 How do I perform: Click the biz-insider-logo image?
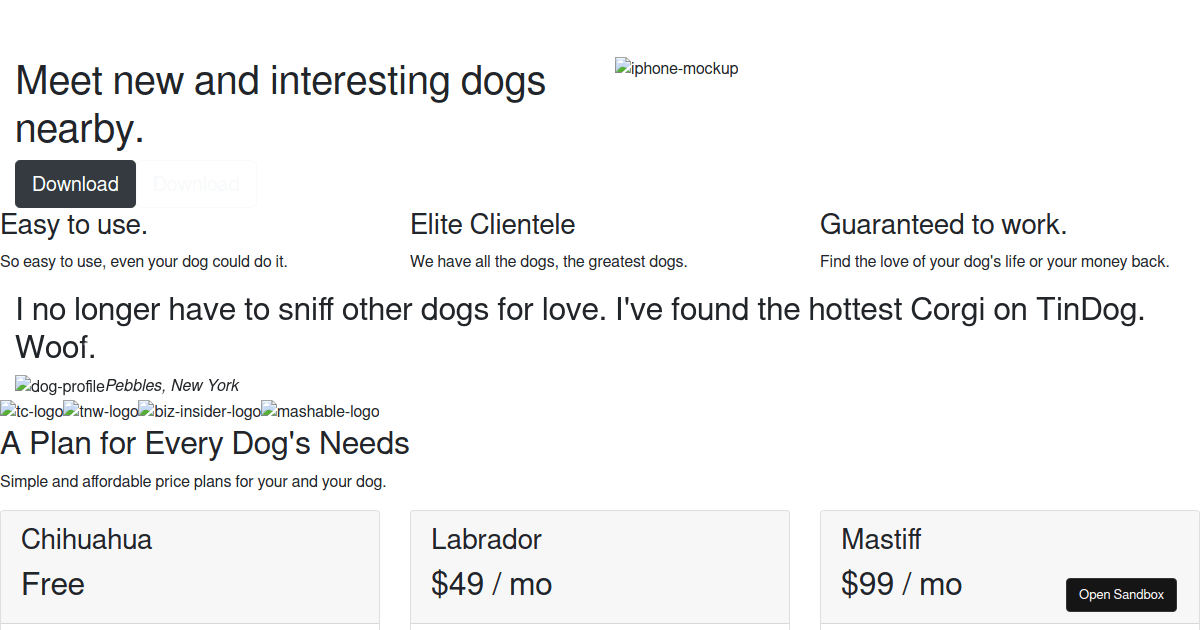click(199, 411)
